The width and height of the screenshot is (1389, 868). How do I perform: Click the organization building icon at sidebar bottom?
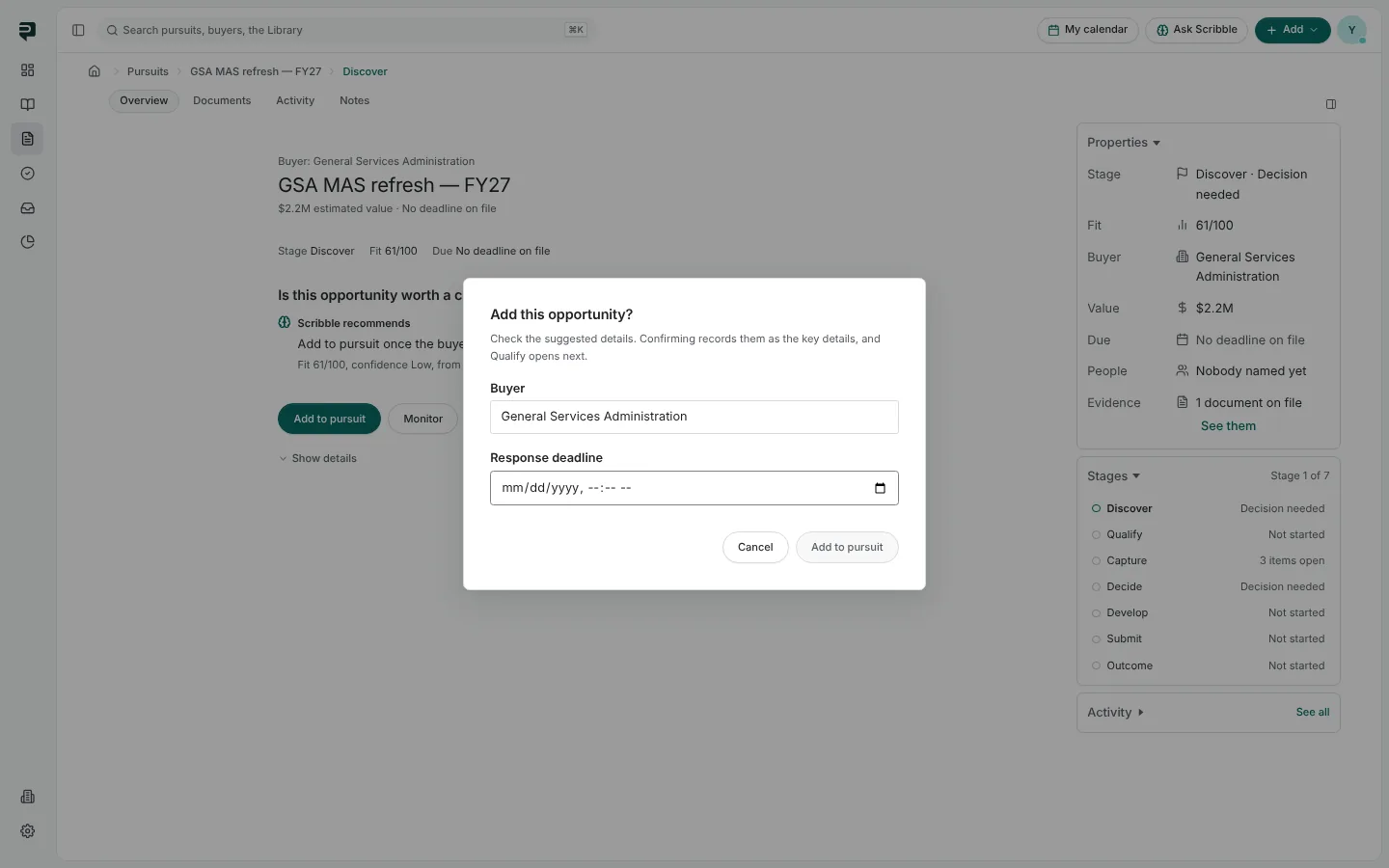27,797
